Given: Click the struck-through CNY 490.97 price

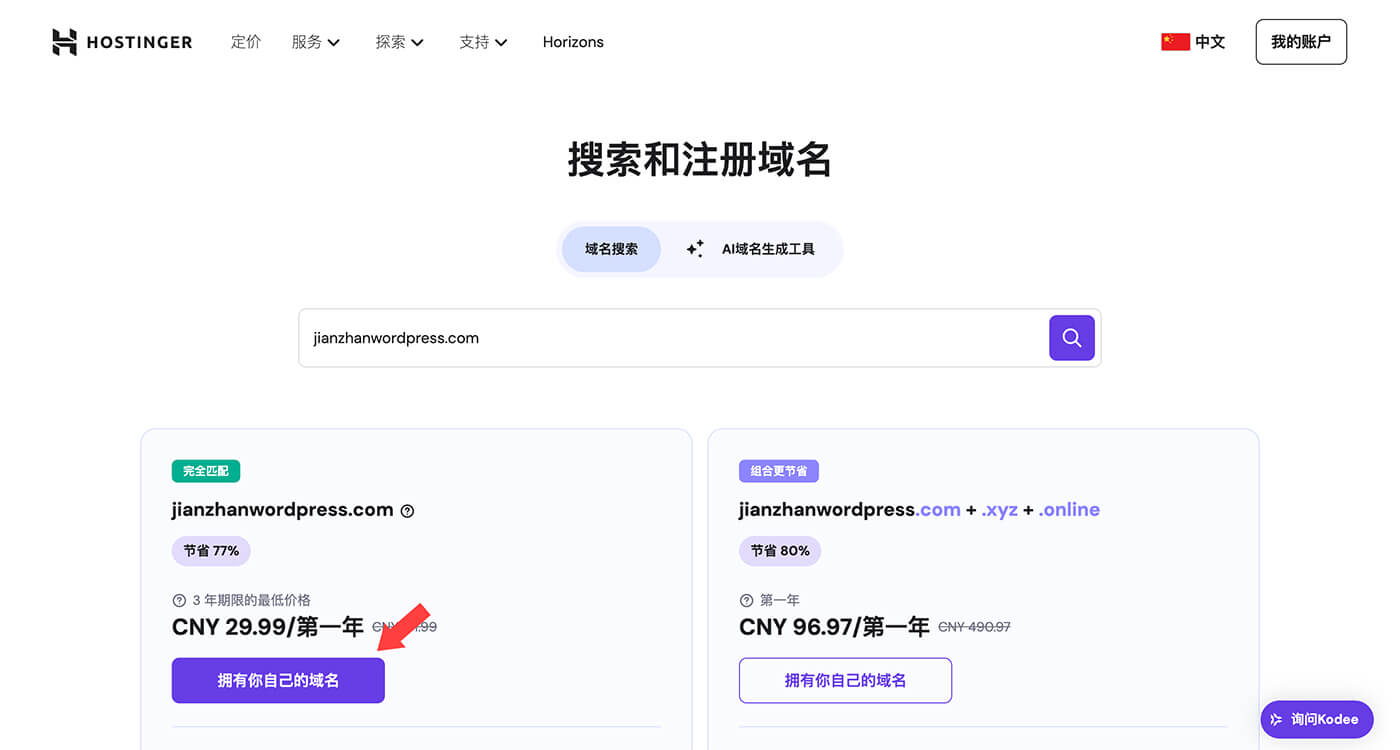Looking at the screenshot, I should tap(974, 627).
